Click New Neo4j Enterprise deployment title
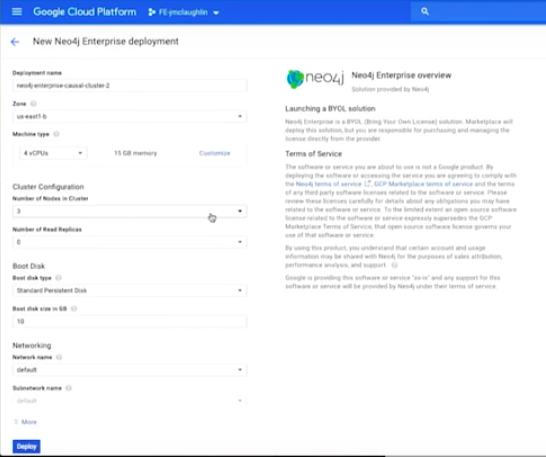This screenshot has width=546, height=457. point(106,41)
